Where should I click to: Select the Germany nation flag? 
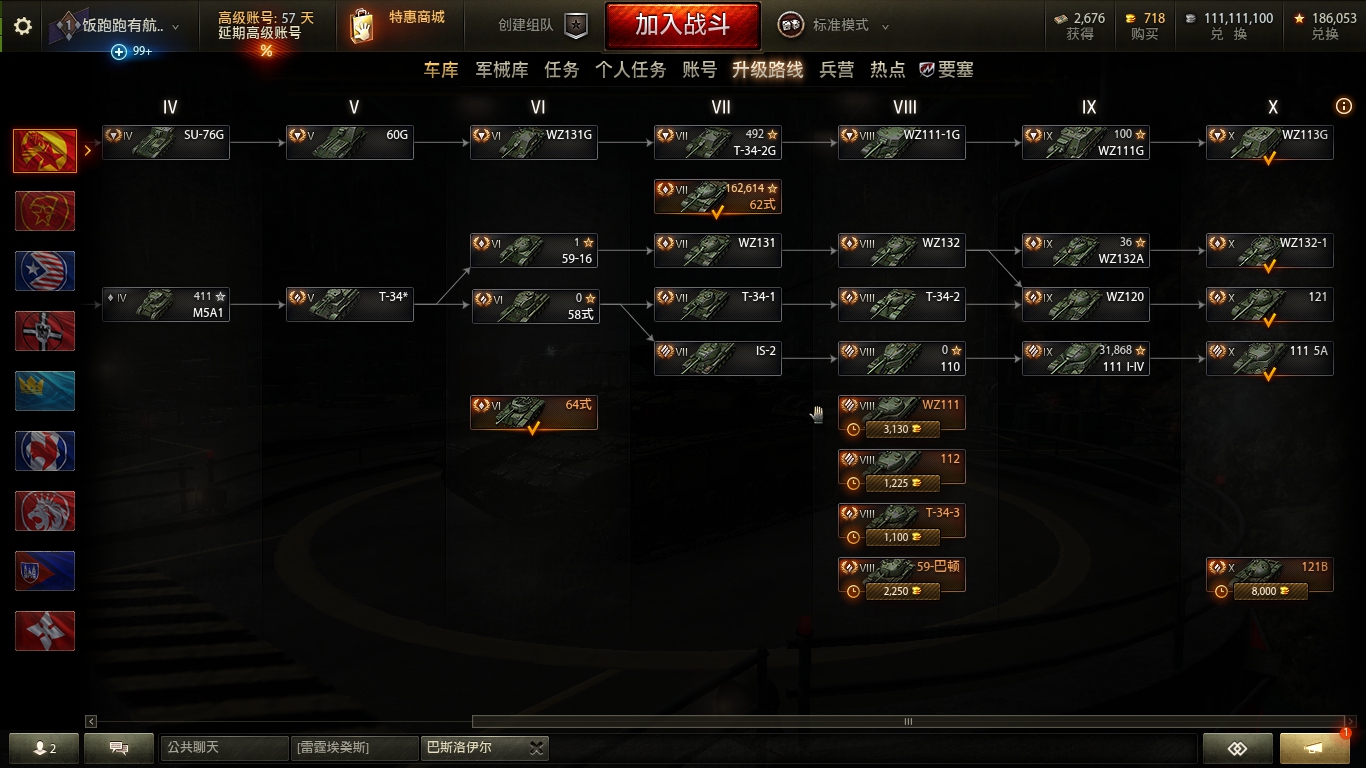point(45,331)
